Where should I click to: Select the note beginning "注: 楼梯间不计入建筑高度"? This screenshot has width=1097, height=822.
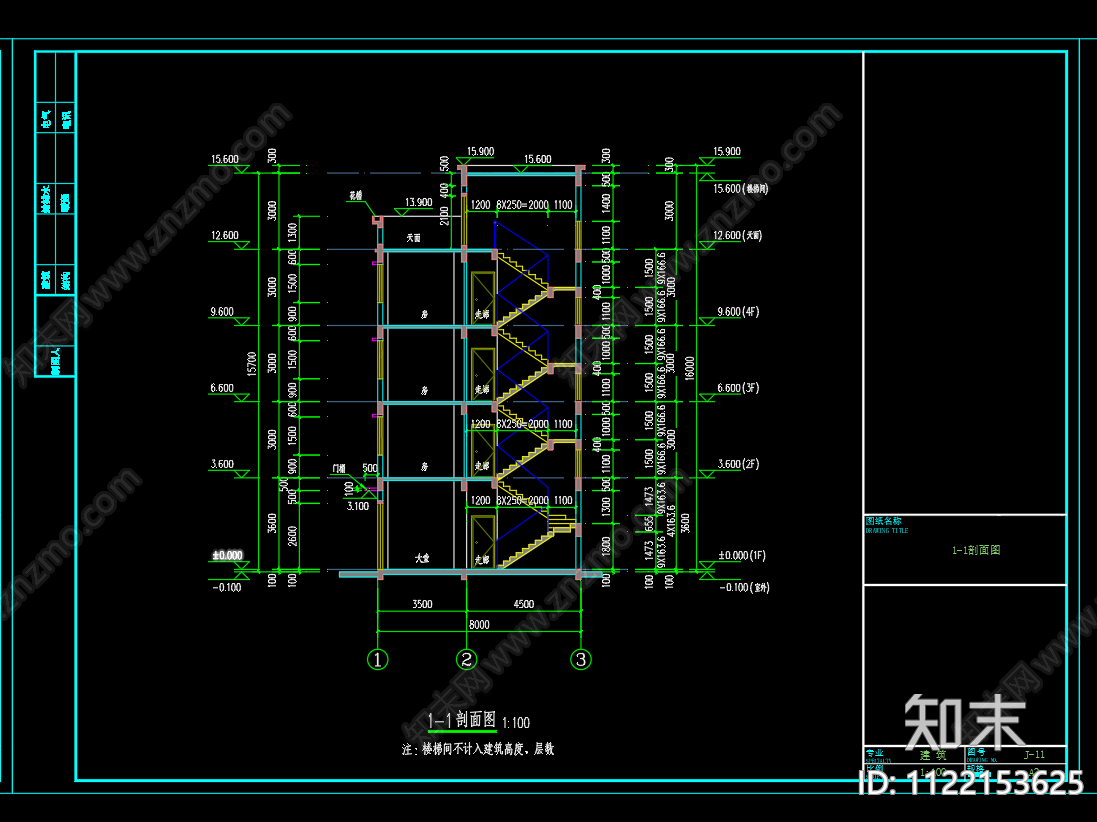pyautogui.click(x=478, y=749)
